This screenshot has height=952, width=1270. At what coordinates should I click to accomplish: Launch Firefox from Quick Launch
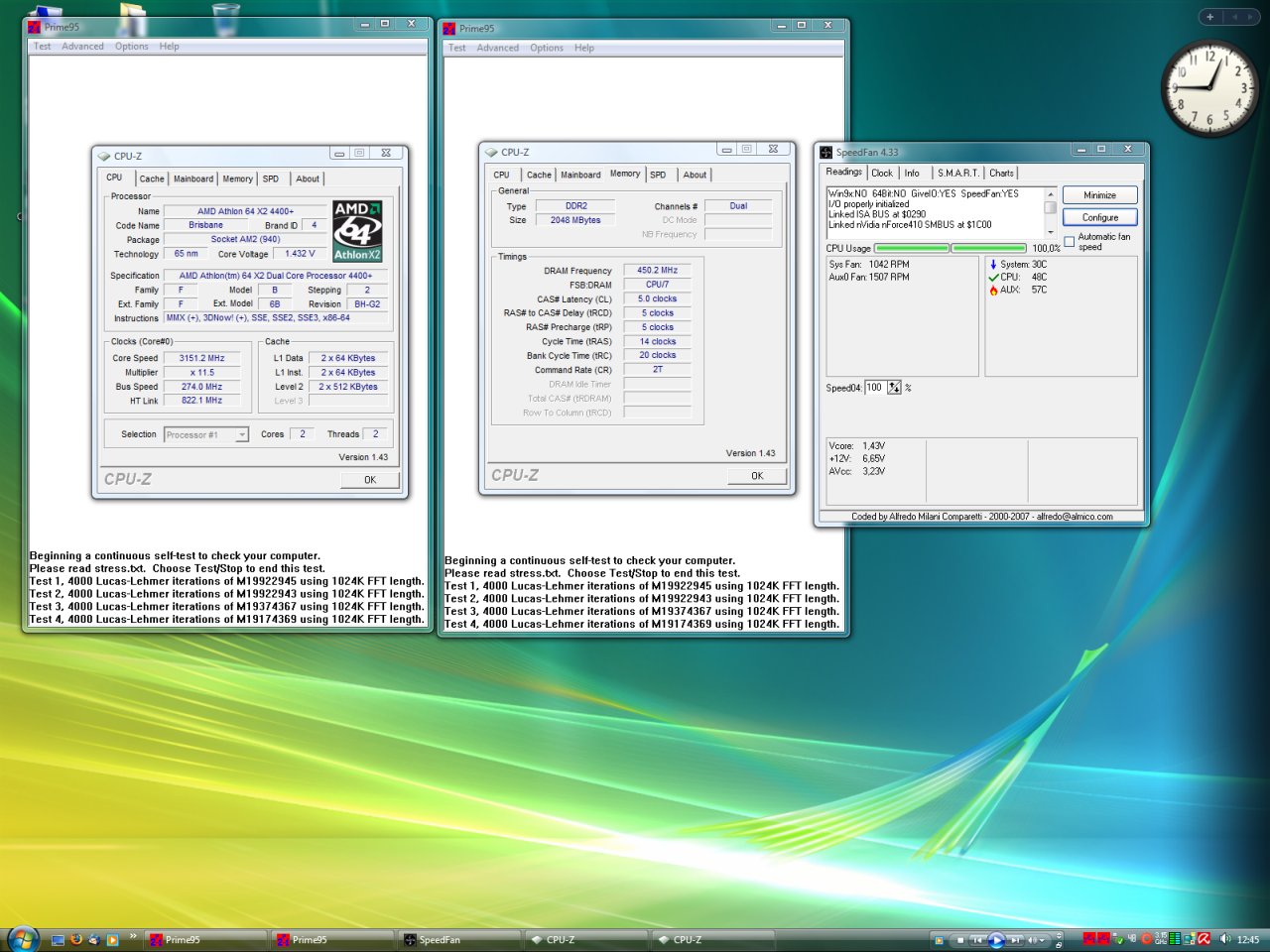tap(76, 939)
